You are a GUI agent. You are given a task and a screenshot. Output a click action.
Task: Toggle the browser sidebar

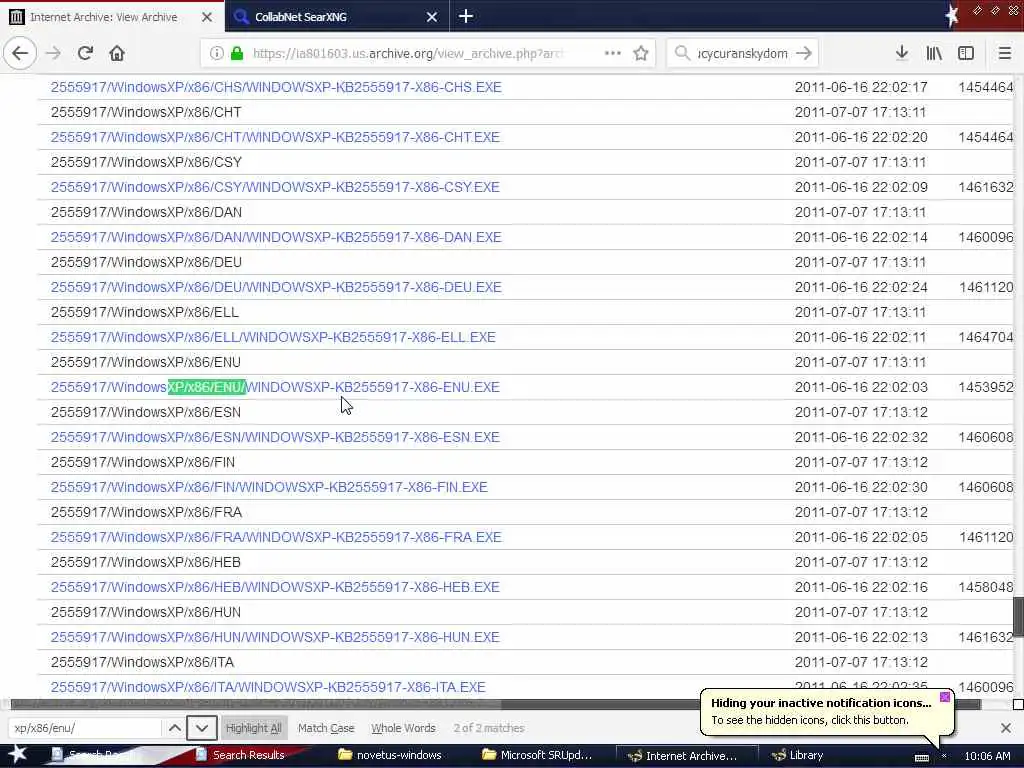pos(966,53)
